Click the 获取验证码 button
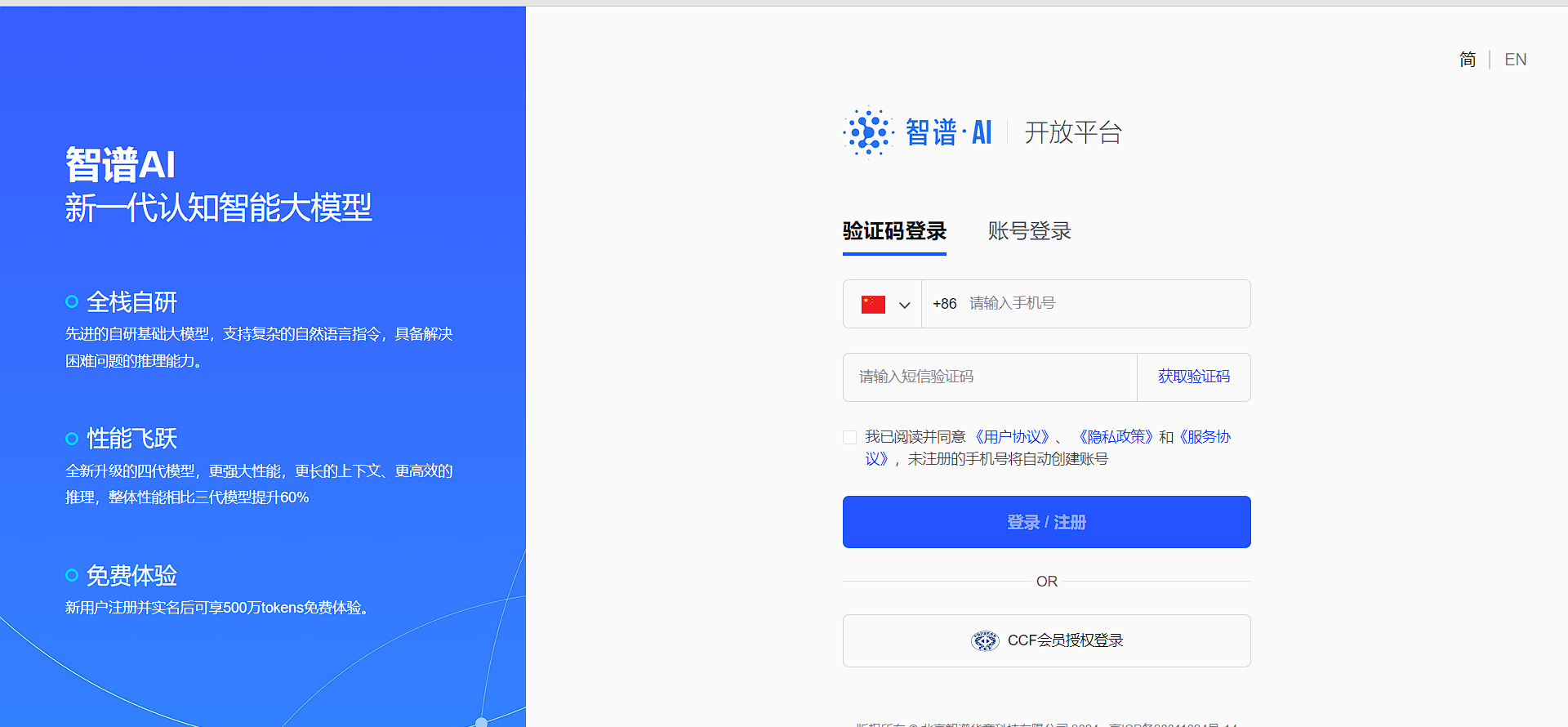This screenshot has width=1568, height=727. pos(1194,377)
